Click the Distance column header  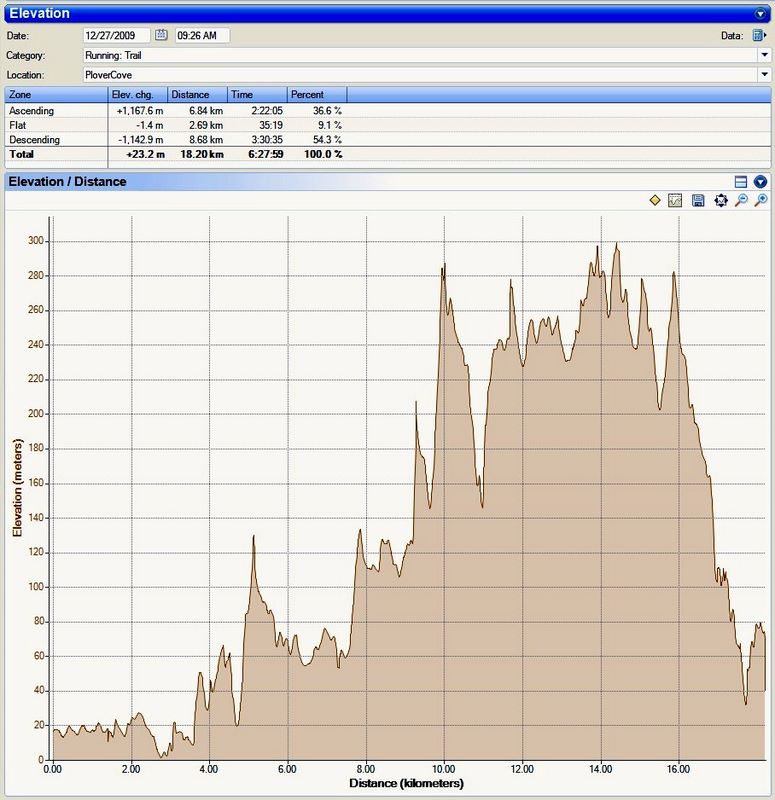197,94
